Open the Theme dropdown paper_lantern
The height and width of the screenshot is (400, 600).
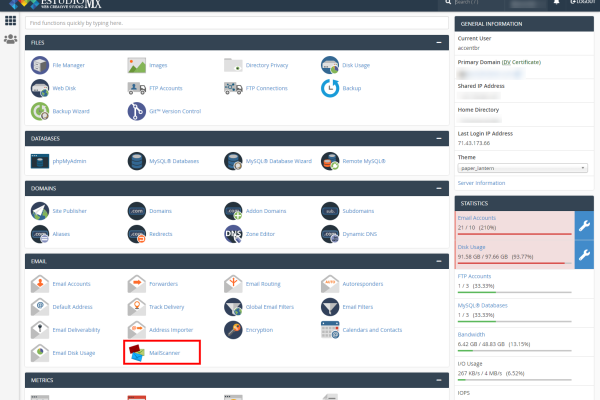522,169
